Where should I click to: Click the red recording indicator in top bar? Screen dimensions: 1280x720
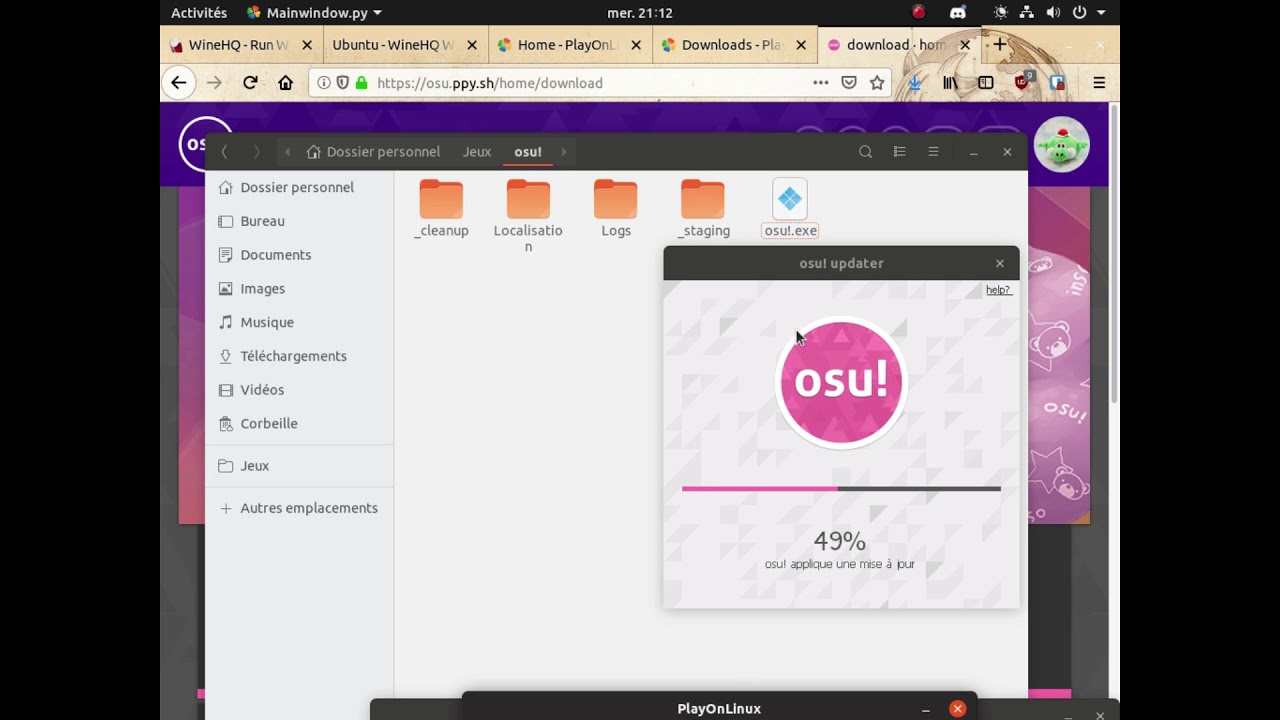pyautogui.click(x=919, y=13)
